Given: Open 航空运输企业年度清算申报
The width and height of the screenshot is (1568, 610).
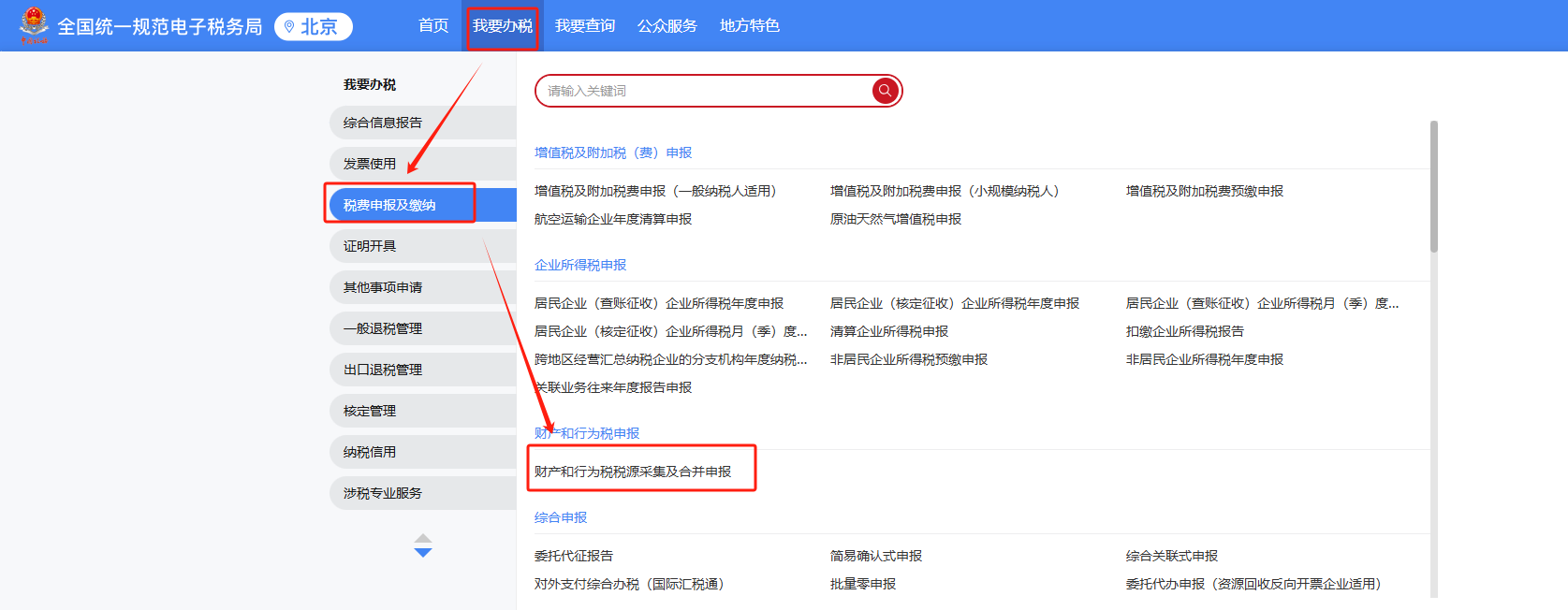Looking at the screenshot, I should [x=613, y=219].
